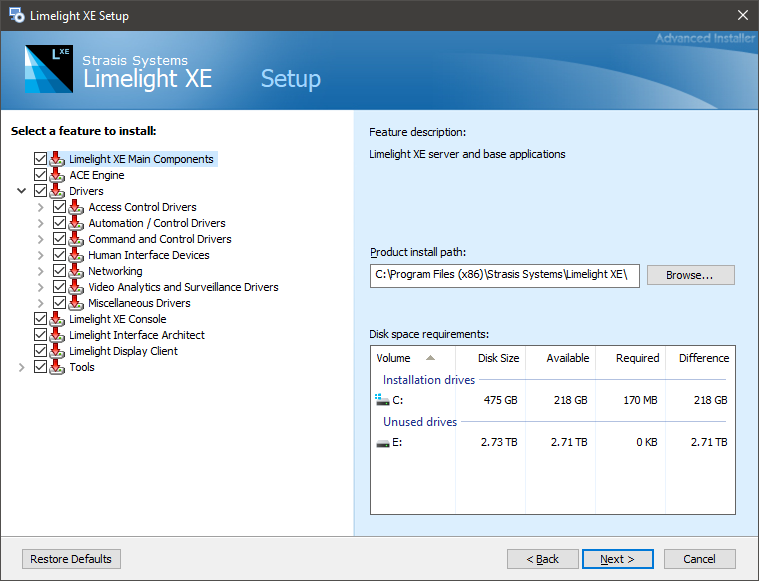
Task: Proceed with the Next button
Action: (618, 559)
